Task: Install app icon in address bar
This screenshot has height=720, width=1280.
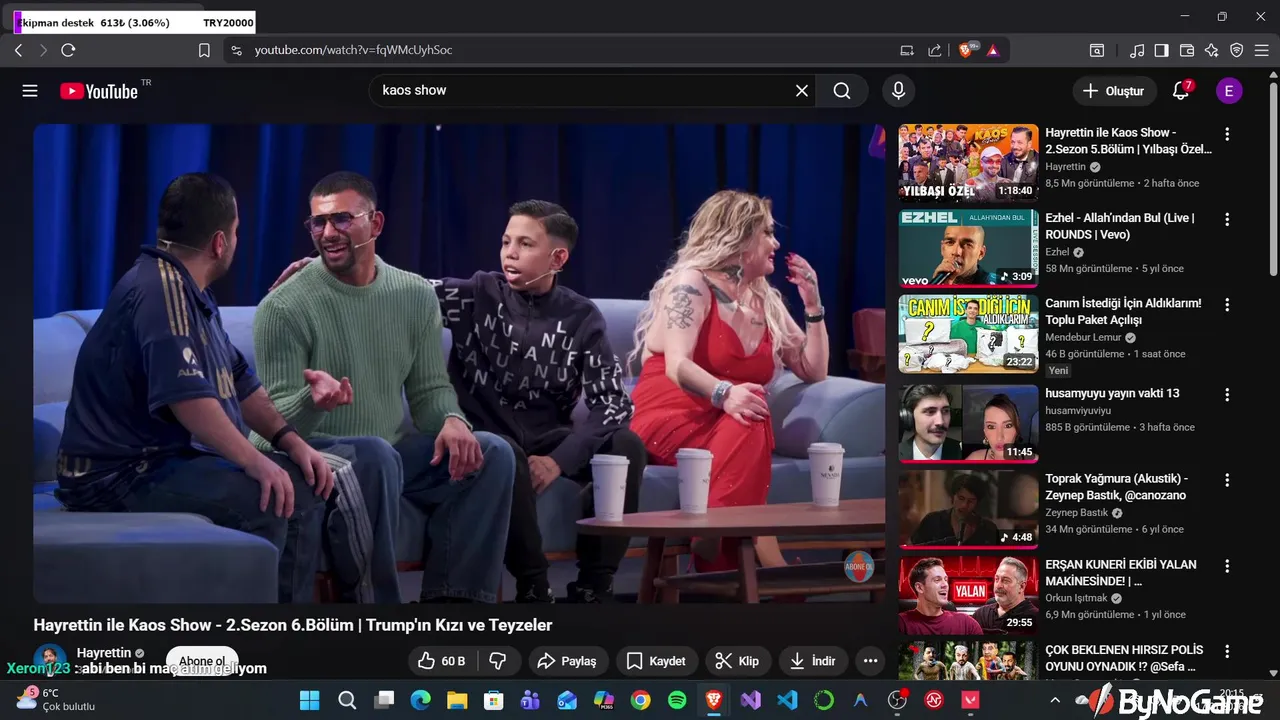Action: click(907, 50)
